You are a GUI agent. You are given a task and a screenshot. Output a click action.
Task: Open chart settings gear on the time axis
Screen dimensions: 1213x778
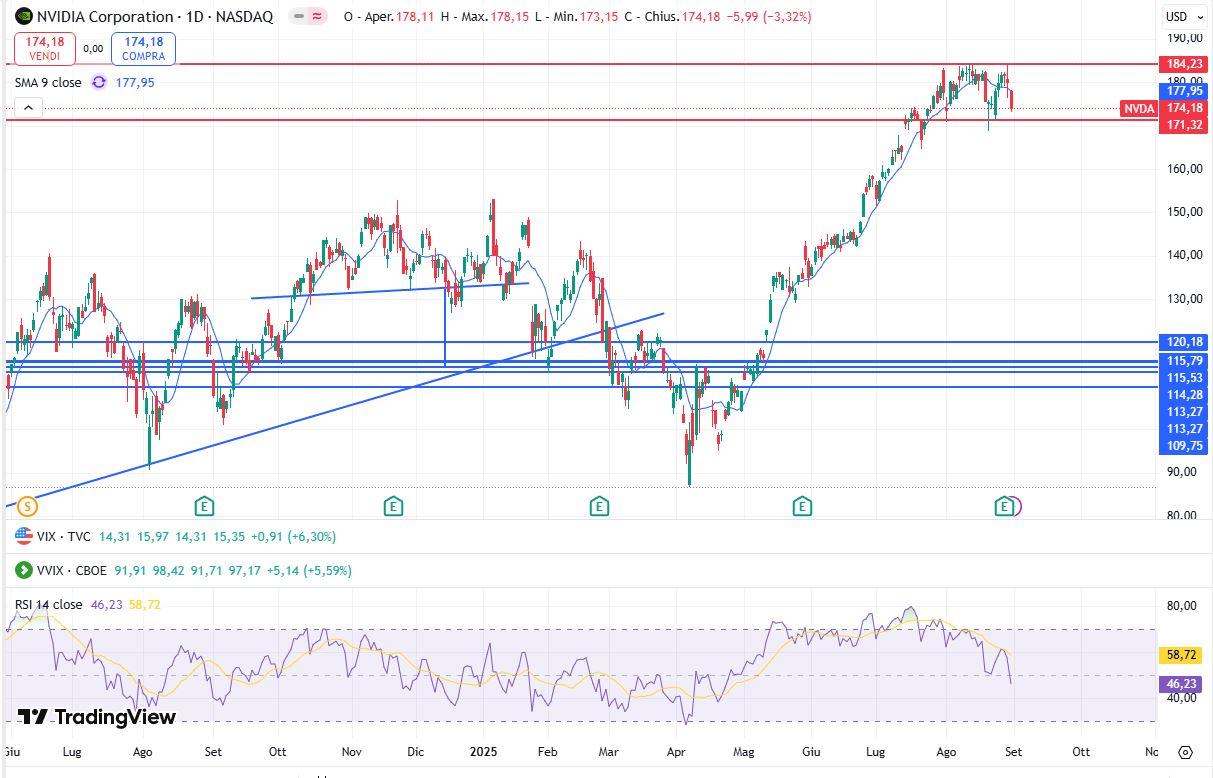tap(1185, 751)
